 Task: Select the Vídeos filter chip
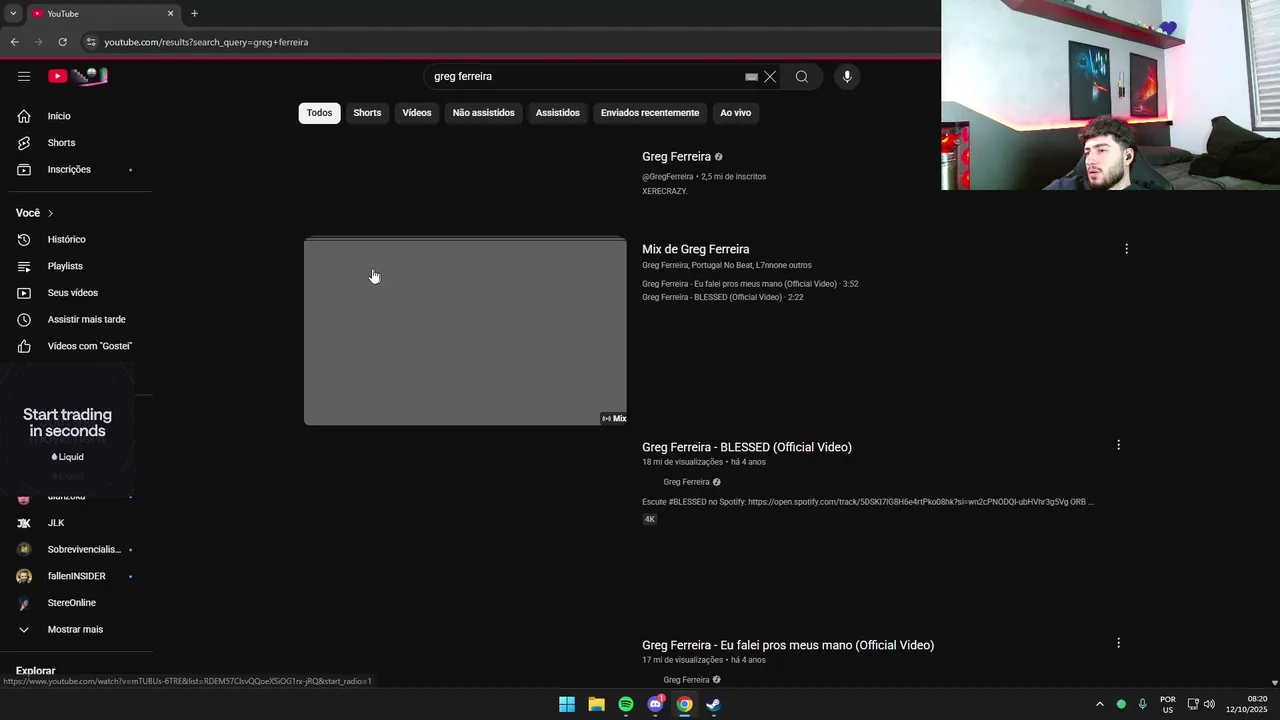(x=417, y=113)
